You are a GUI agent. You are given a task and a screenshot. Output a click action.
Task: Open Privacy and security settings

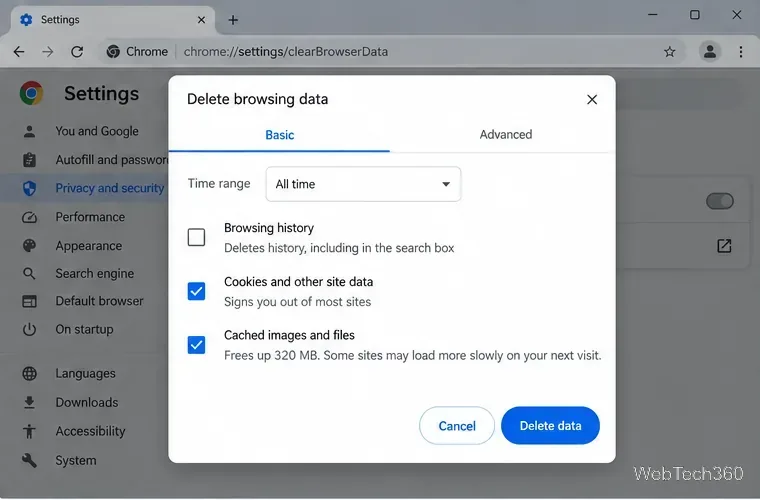(x=110, y=188)
